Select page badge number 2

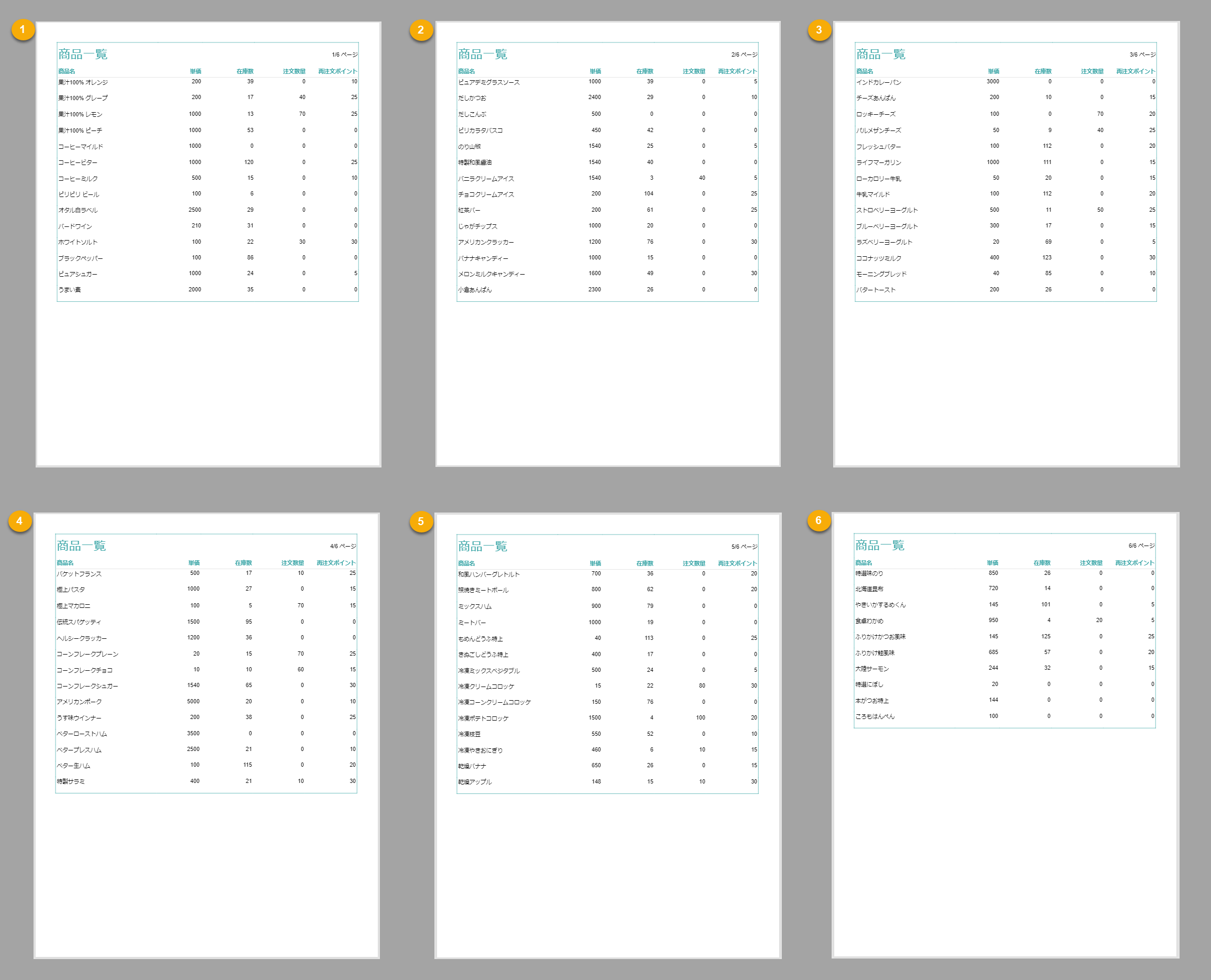(421, 30)
